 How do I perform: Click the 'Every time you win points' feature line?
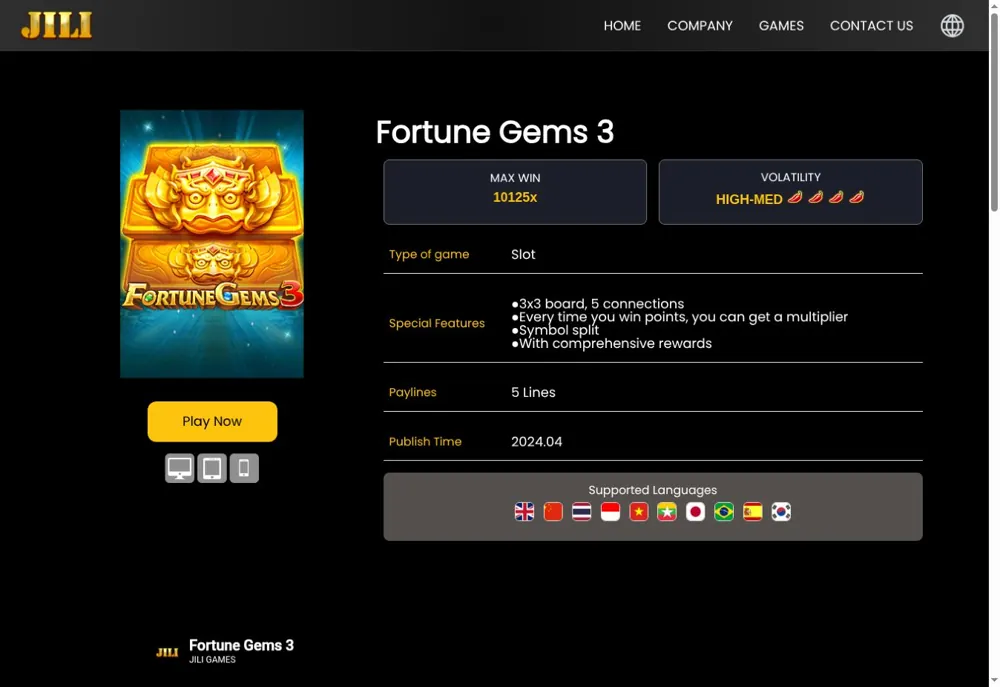[x=680, y=317]
